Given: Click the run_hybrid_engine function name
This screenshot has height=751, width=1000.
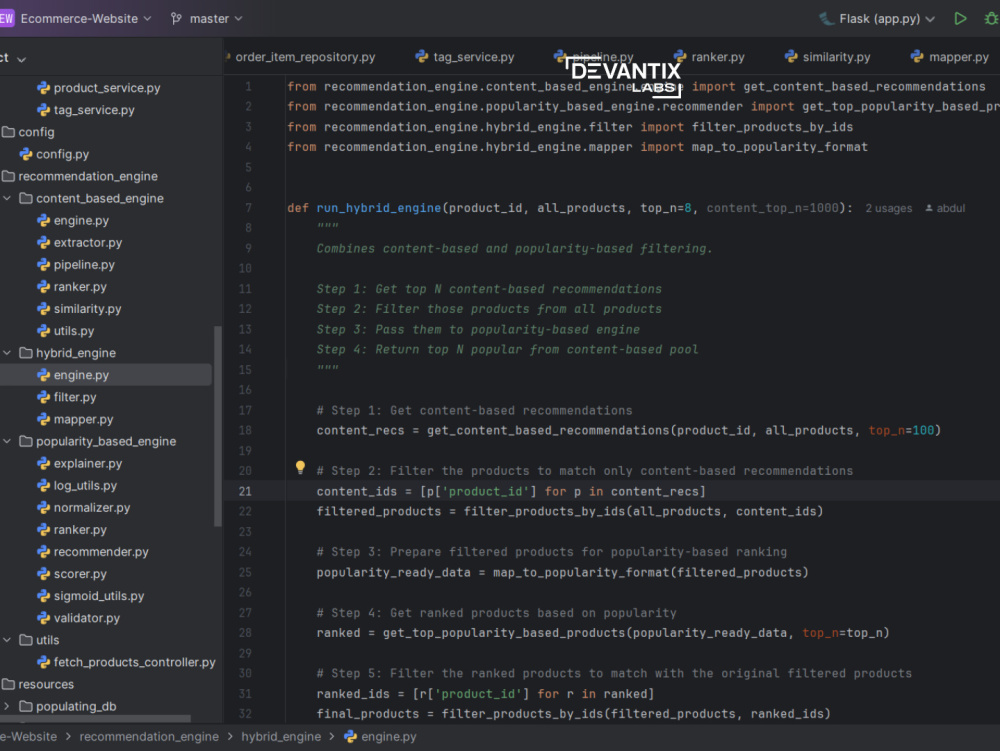Looking at the screenshot, I should pyautogui.click(x=378, y=208).
